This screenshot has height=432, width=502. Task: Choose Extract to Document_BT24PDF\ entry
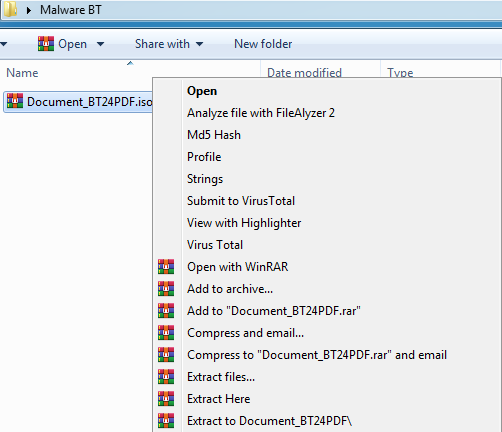pos(269,421)
